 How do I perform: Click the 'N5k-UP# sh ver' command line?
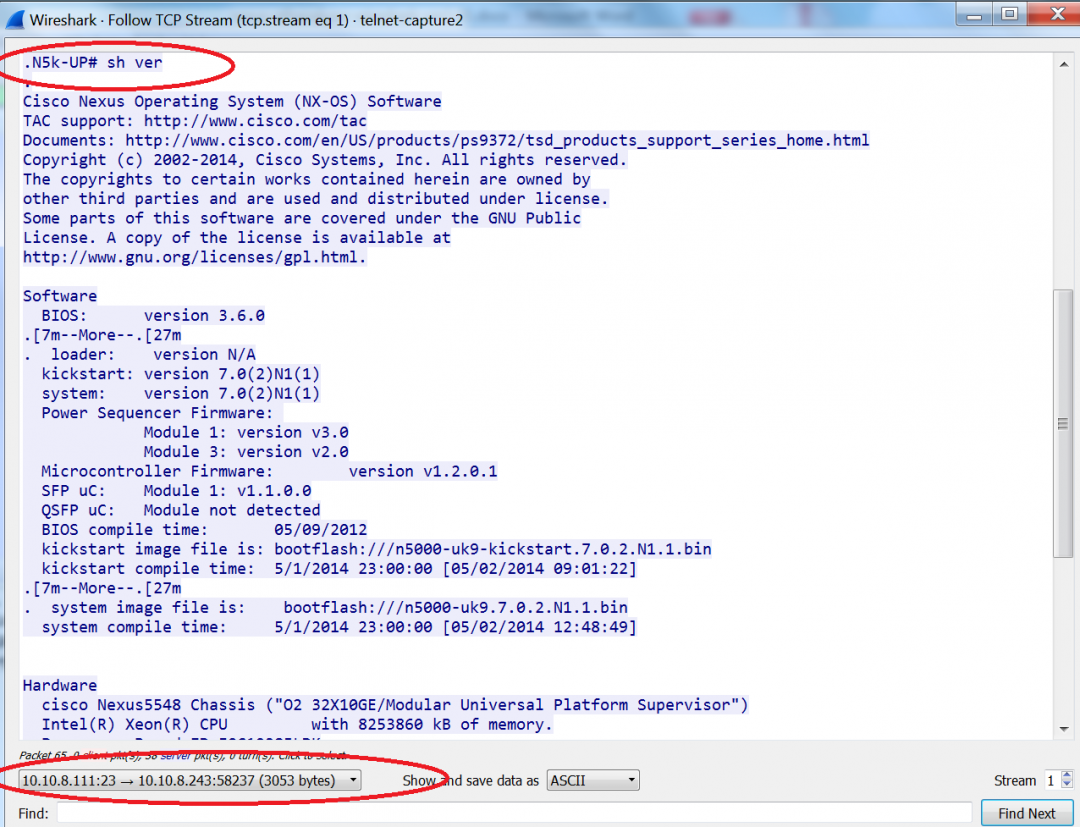click(x=96, y=62)
